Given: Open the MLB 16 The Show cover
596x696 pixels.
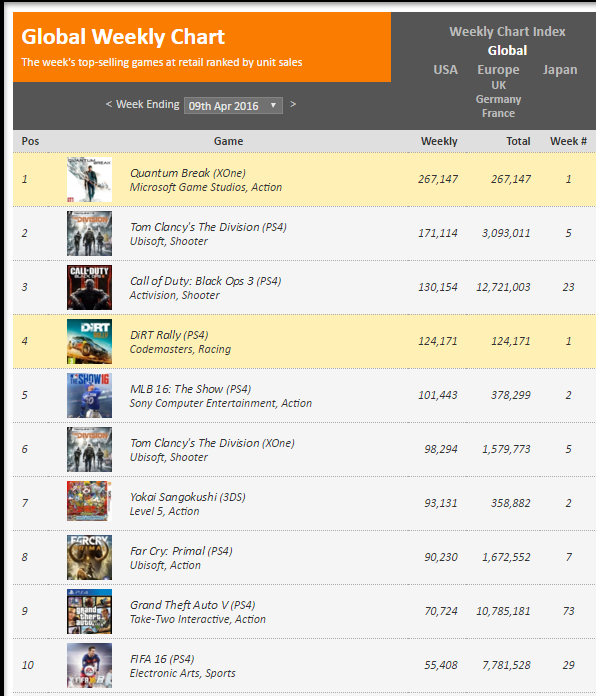Looking at the screenshot, I should (x=89, y=395).
